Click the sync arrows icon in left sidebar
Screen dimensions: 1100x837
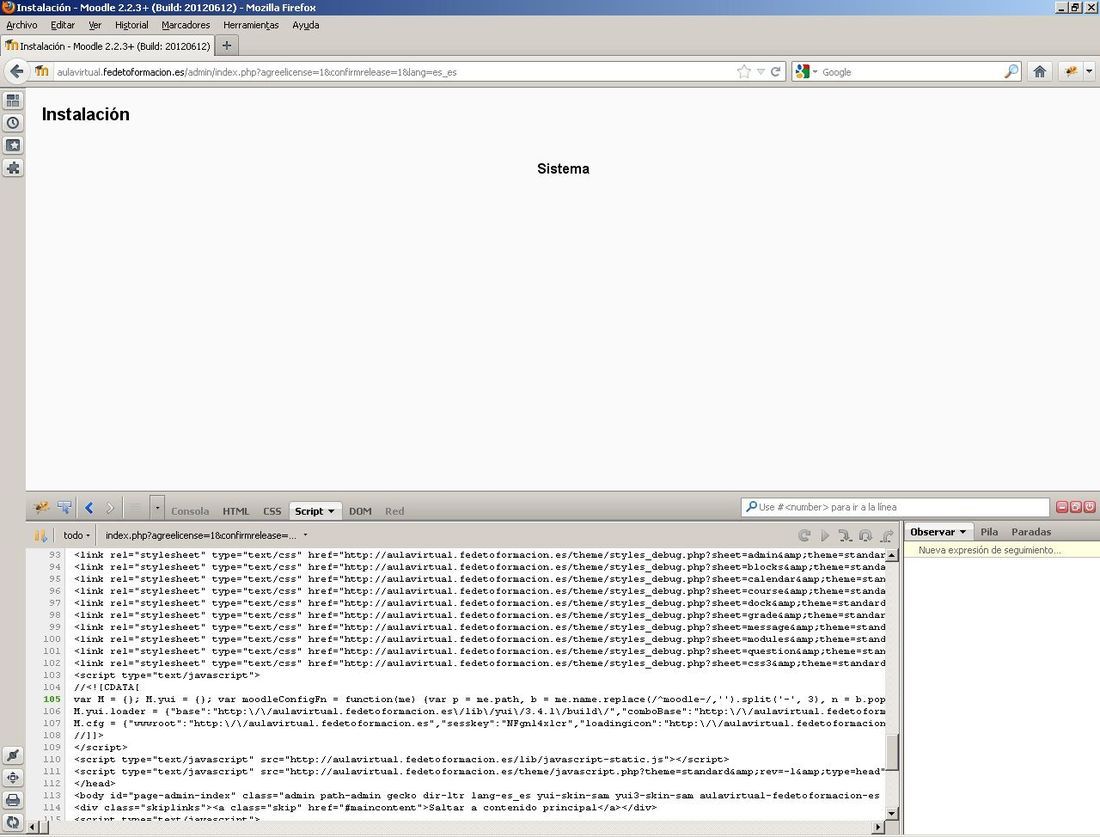point(13,822)
